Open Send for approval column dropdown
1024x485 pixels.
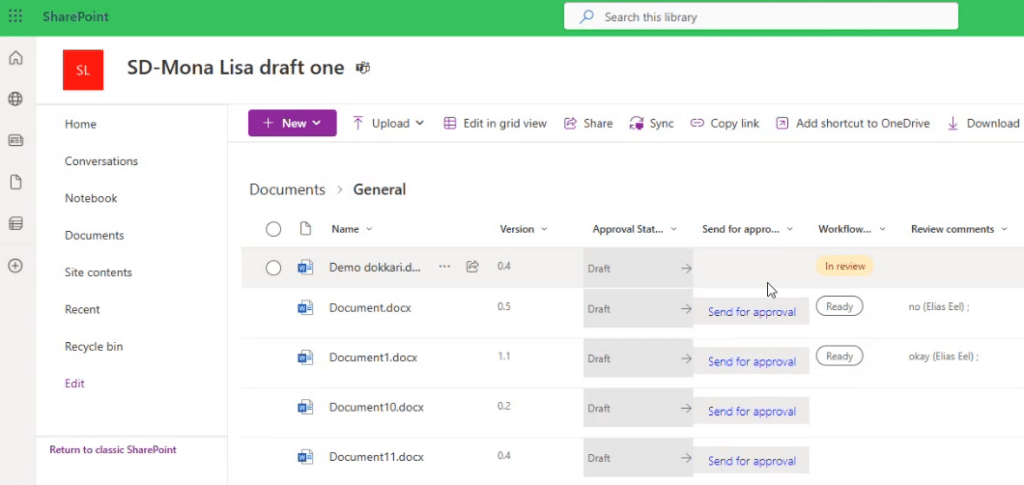click(790, 229)
